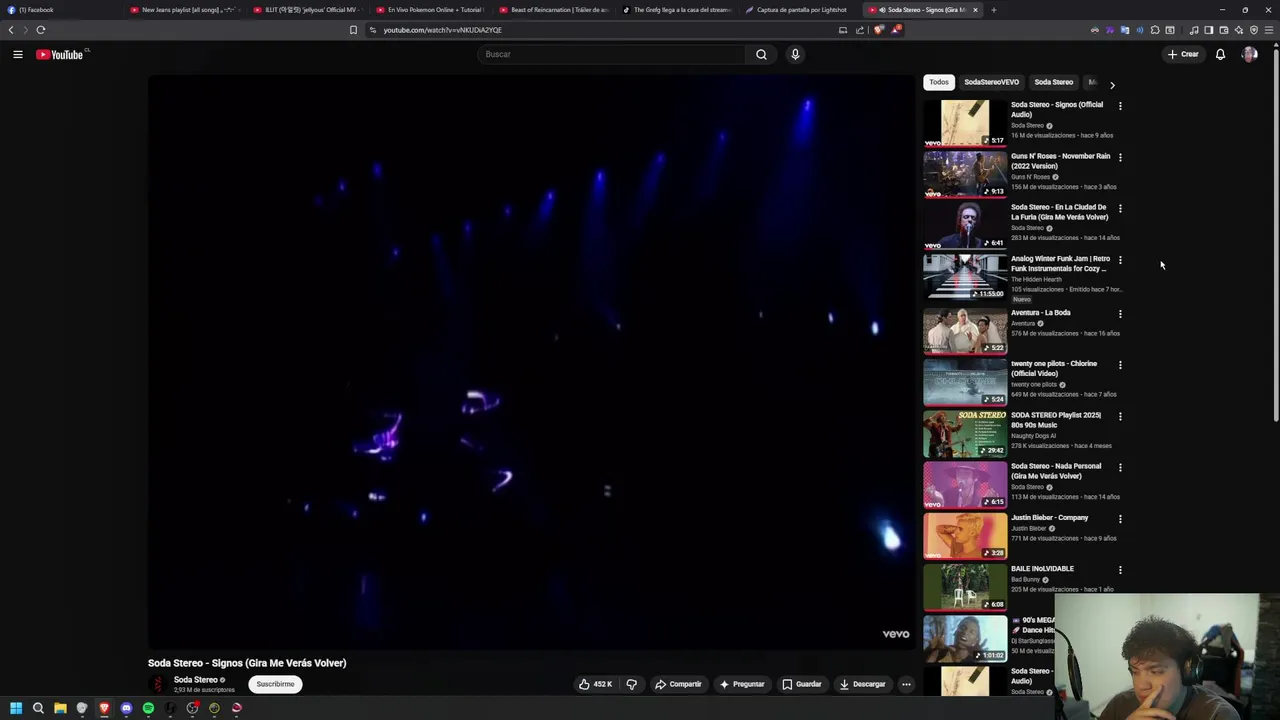
Task: Reload the page with refresh icon
Action: 41,30
